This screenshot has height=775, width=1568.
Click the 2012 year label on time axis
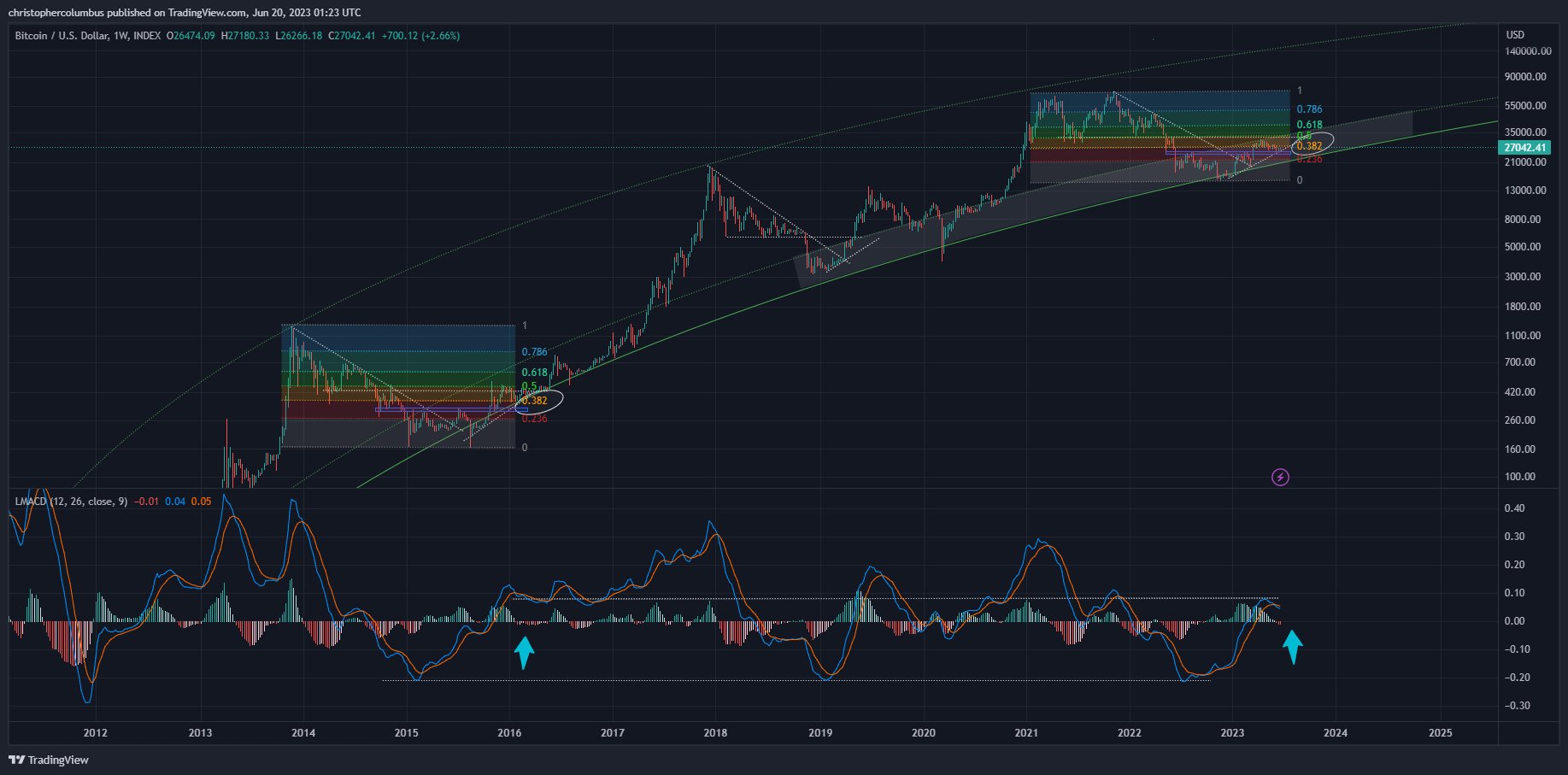[96, 732]
